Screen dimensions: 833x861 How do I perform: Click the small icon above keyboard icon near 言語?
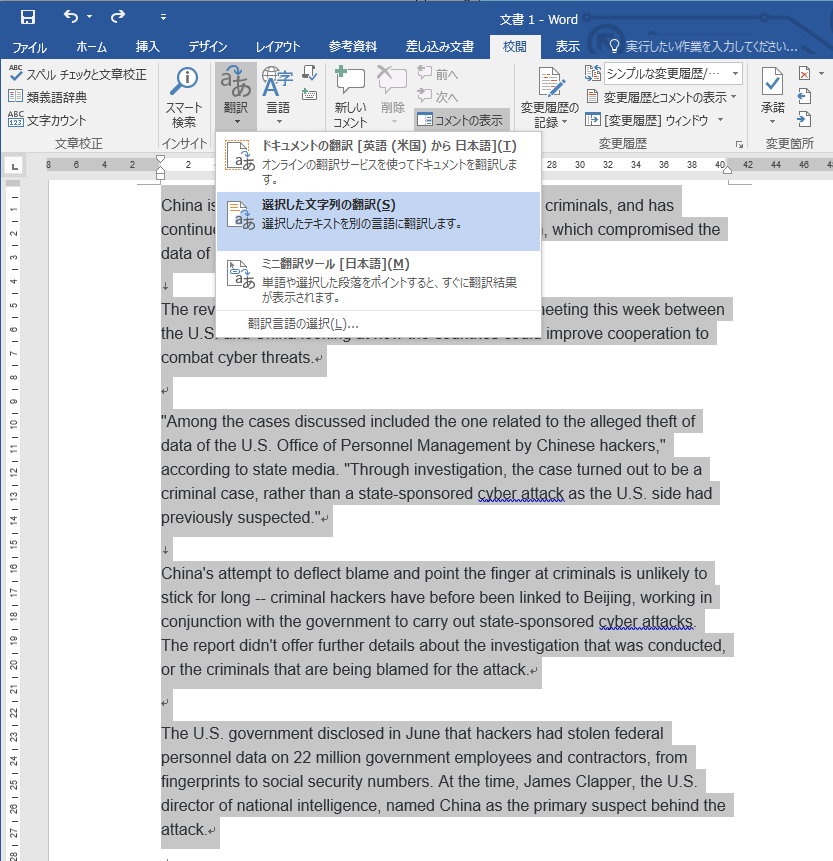(x=310, y=74)
